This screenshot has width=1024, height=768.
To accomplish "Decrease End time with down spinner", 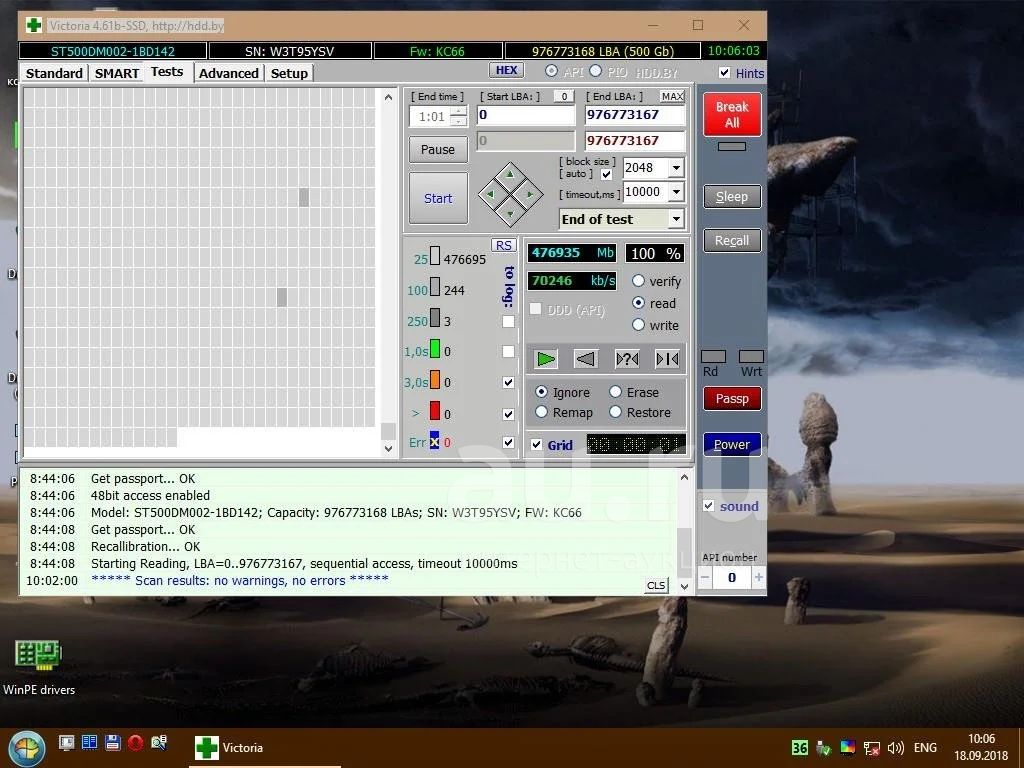I will pyautogui.click(x=459, y=121).
